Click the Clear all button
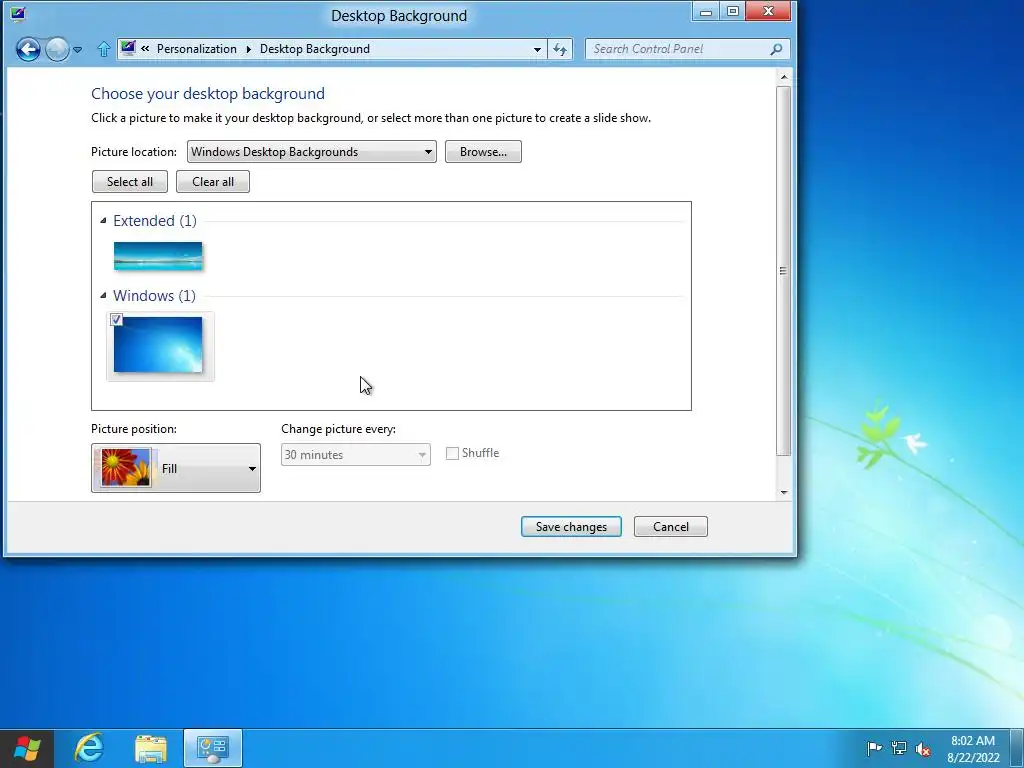Viewport: 1024px width, 768px height. (x=213, y=182)
